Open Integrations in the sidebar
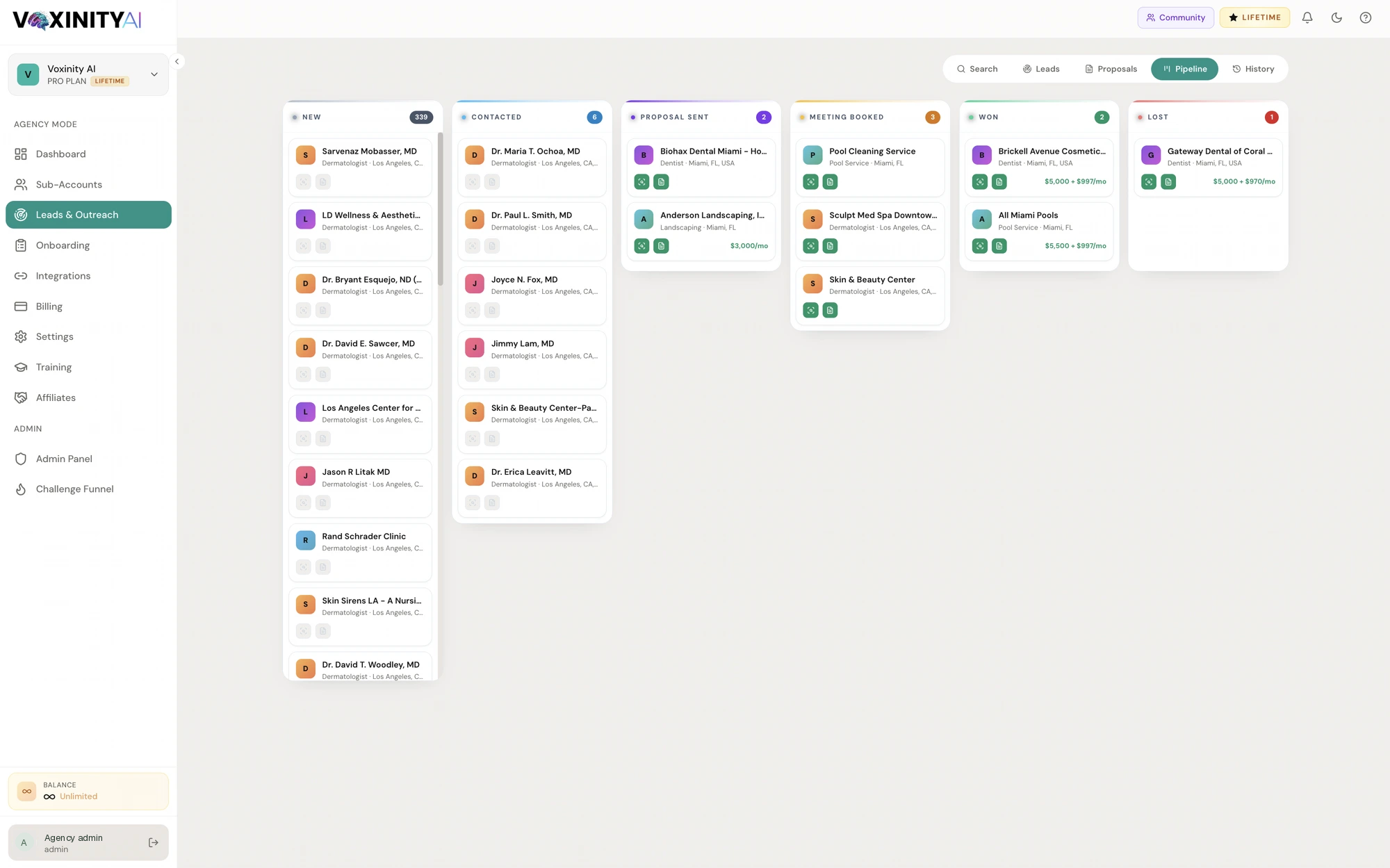Screen dimensions: 1390x868 tap(88, 276)
